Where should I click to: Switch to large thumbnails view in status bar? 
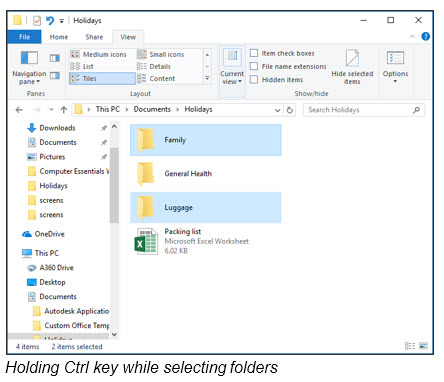(x=423, y=346)
